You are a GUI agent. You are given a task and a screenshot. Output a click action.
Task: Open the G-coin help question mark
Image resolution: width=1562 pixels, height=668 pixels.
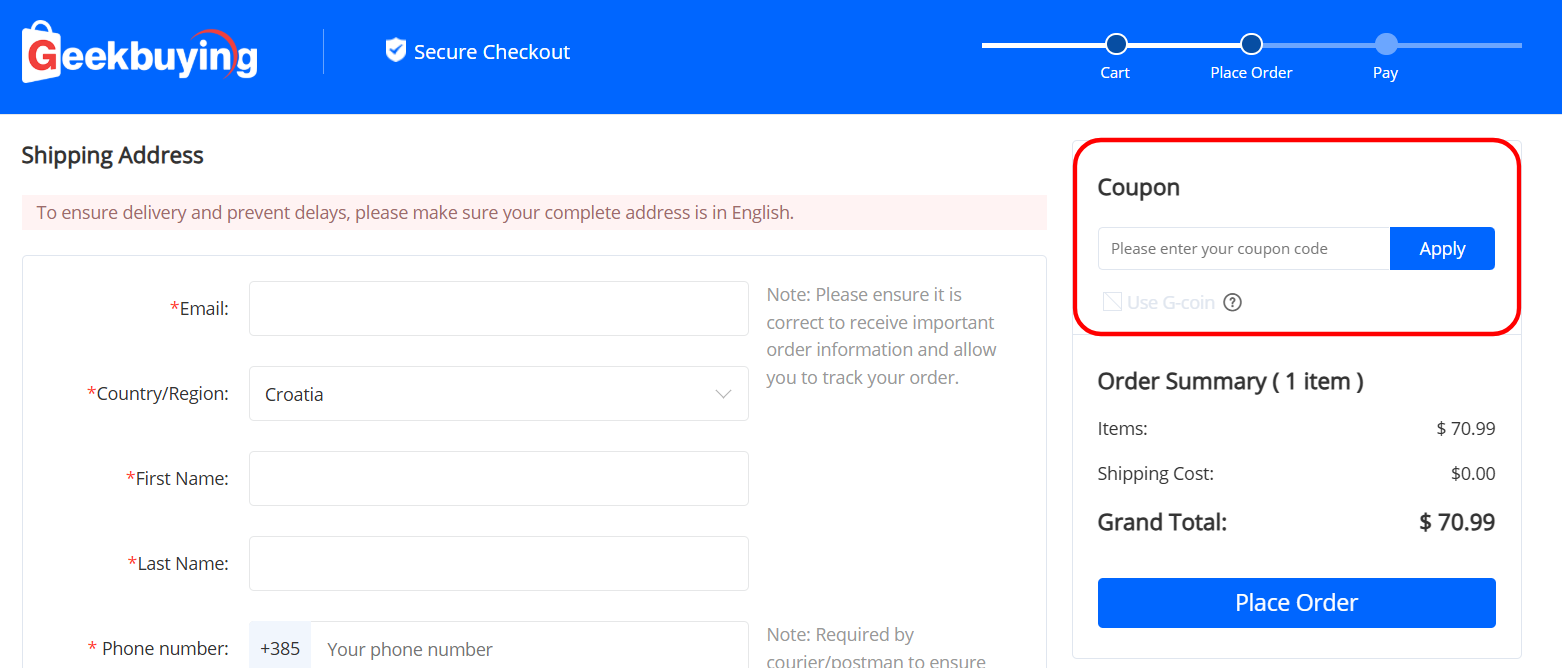tap(1232, 302)
